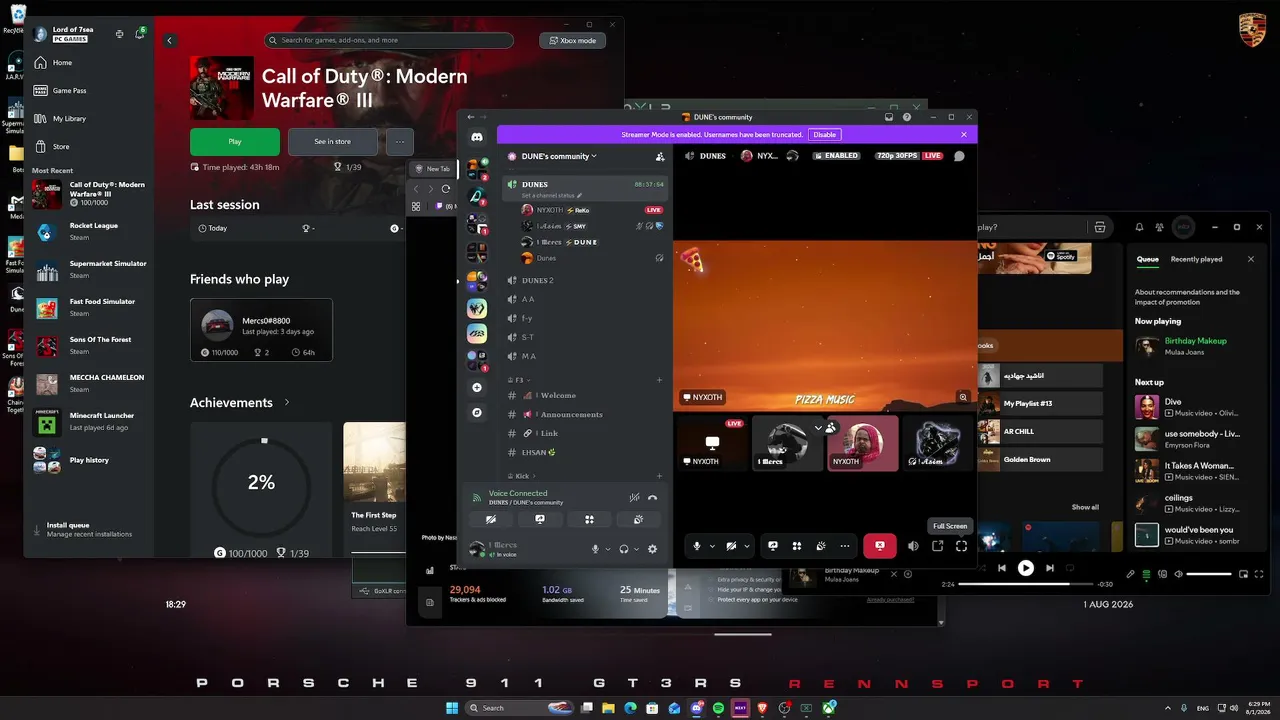Screen dimensions: 1280x720
Task: Open DUNE's community server dropdown
Action: click(556, 156)
